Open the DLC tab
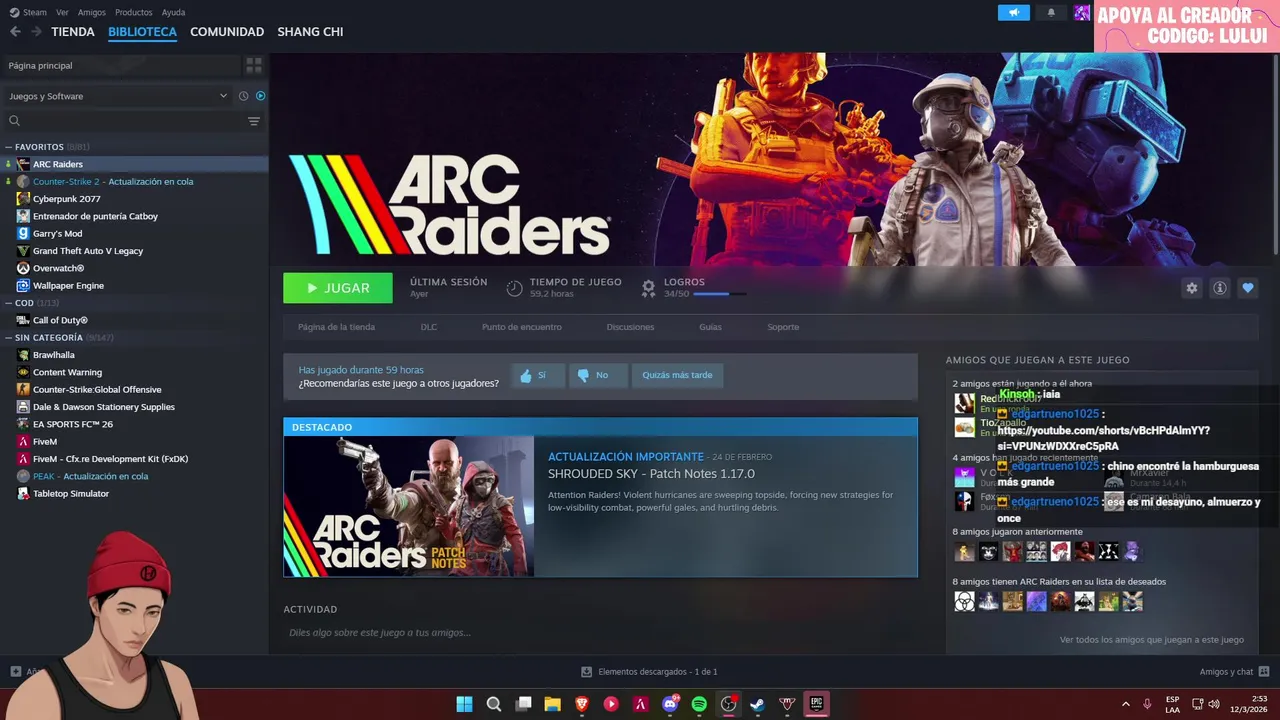The width and height of the screenshot is (1280, 720). [x=428, y=327]
